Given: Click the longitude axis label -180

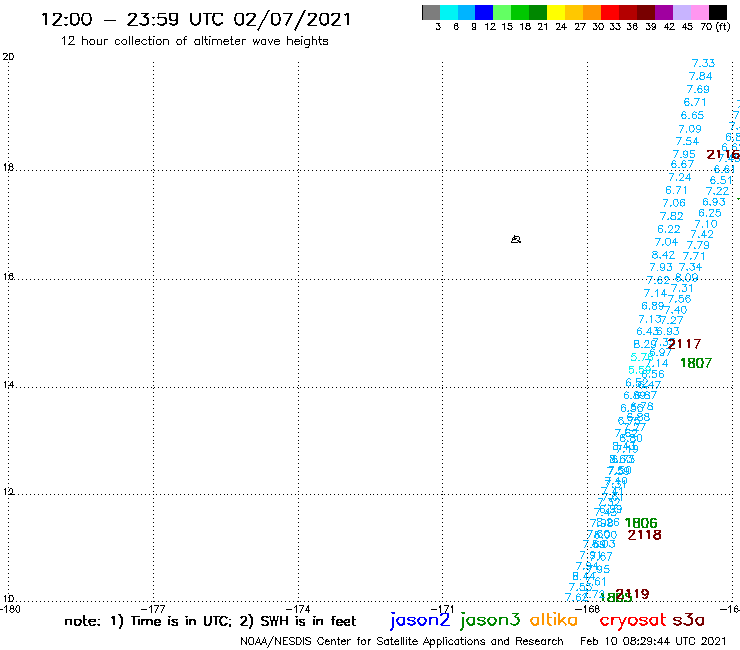Looking at the screenshot, I should coord(10,609).
